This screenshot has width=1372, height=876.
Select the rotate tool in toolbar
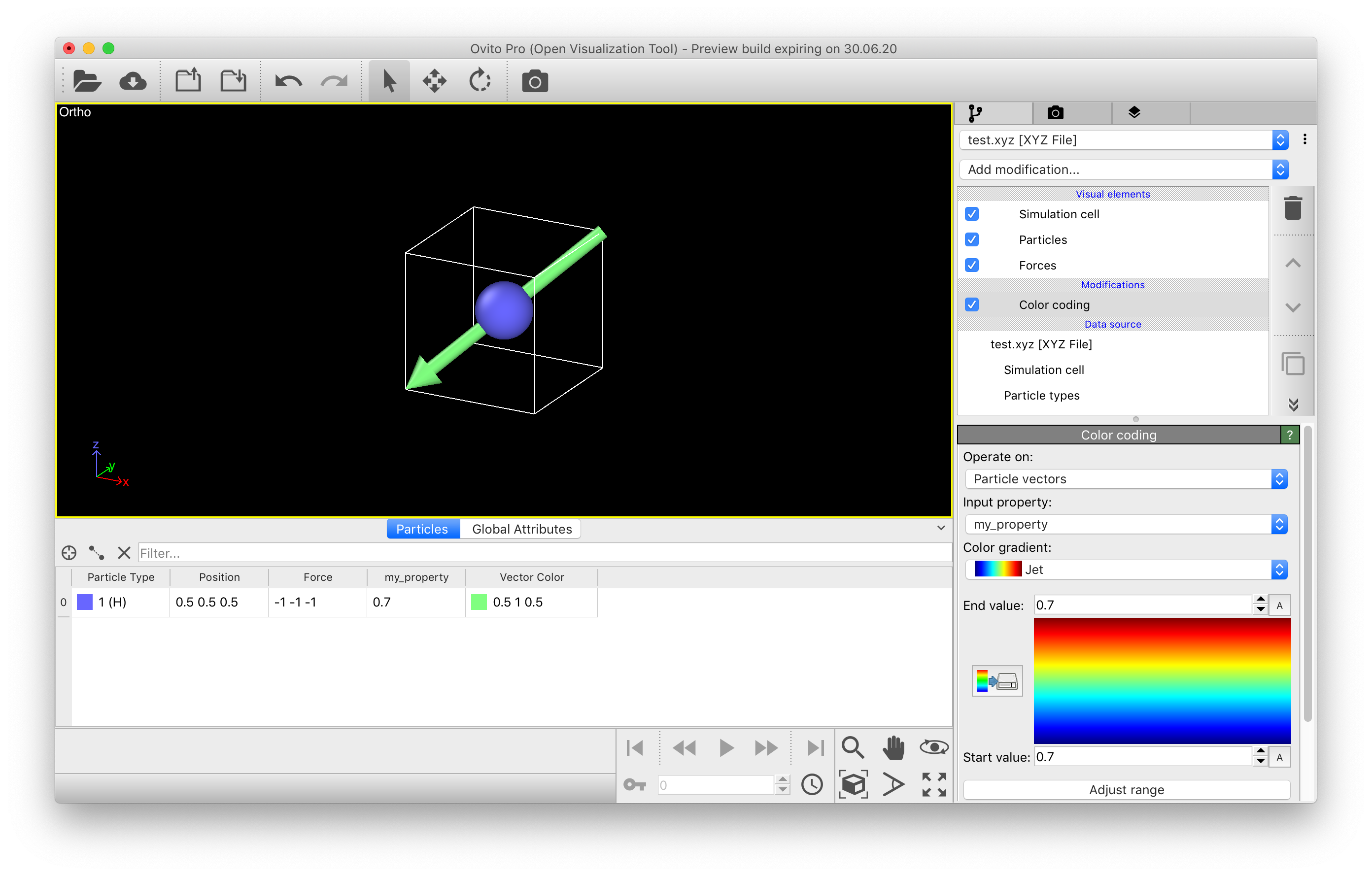480,81
